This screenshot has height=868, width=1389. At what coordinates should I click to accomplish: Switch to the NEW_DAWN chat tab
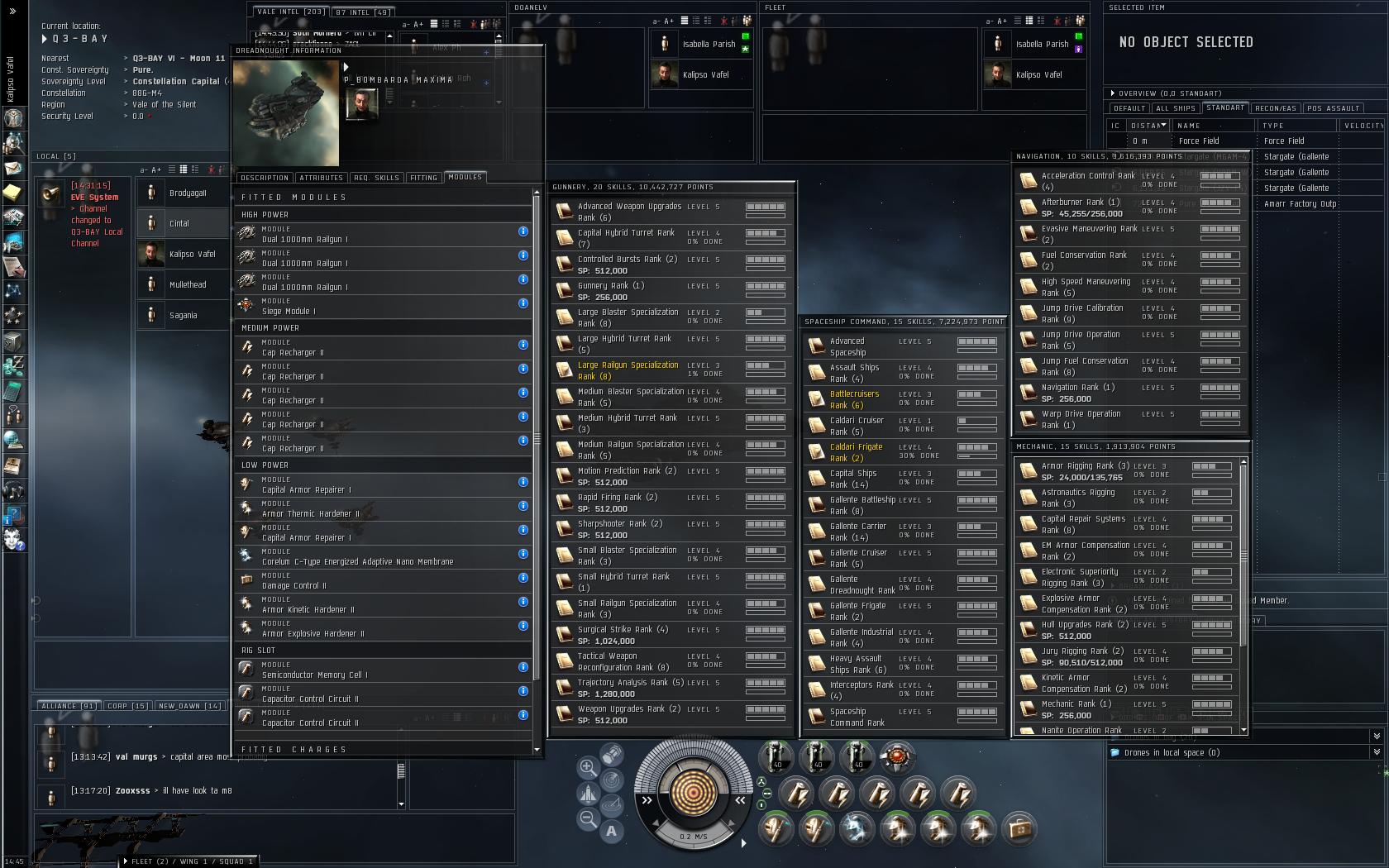(x=189, y=706)
